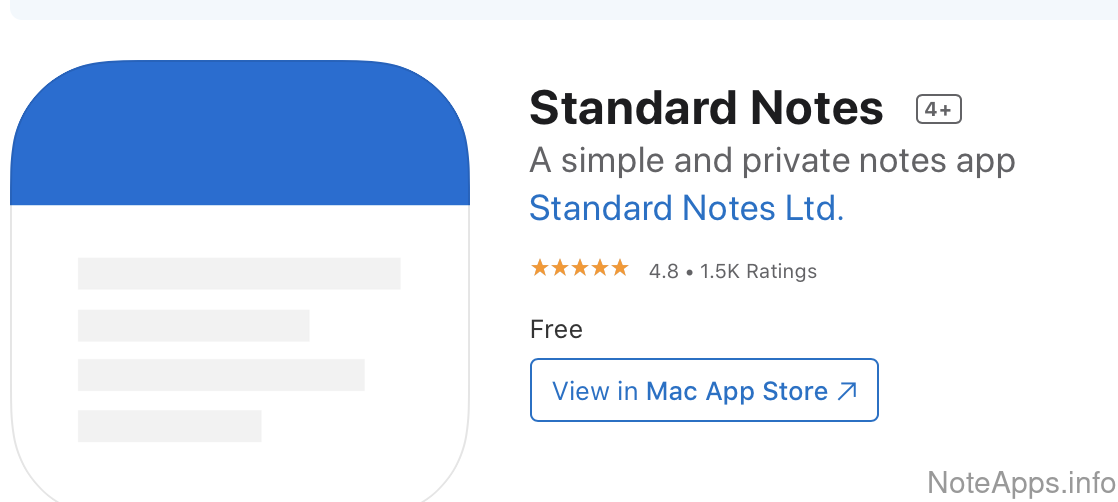The height and width of the screenshot is (502, 1118).
Task: Click the arrow icon in the Mac App Store button
Action: point(847,391)
